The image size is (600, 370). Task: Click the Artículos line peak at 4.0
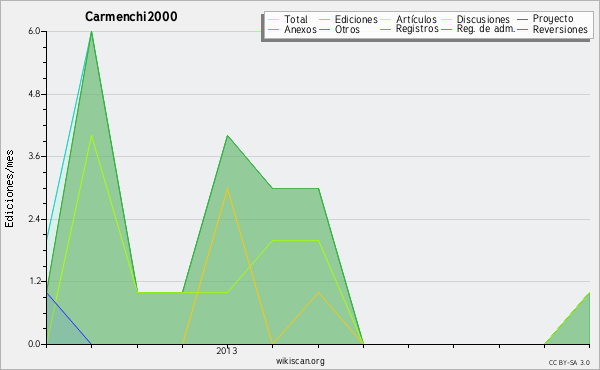(91, 136)
